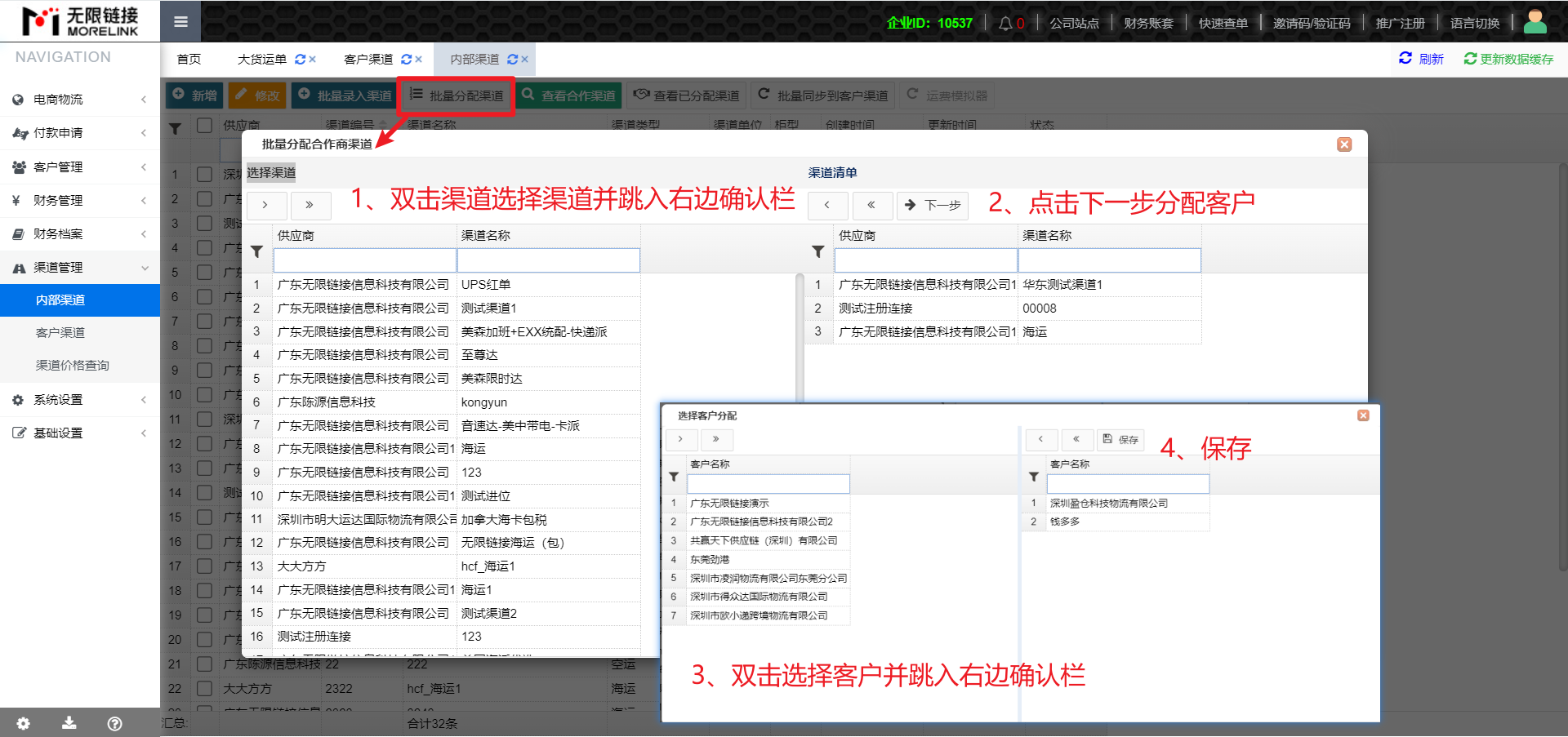
Task: Click the 渠道名称 filter input in 选择渠道
Action: (x=548, y=260)
